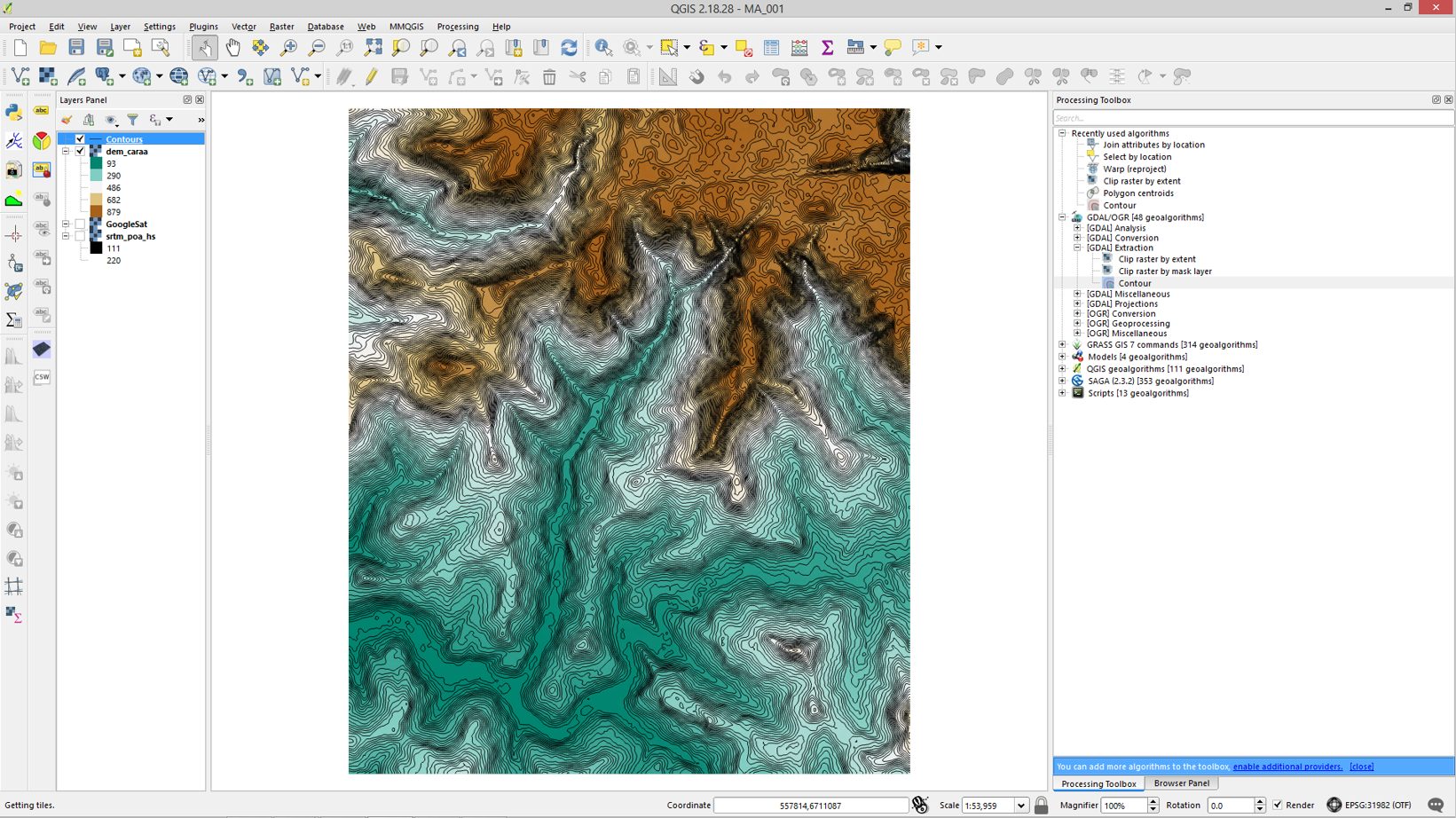Uncheck the Contours layer visibility
The height and width of the screenshot is (818, 1456).
[x=80, y=139]
